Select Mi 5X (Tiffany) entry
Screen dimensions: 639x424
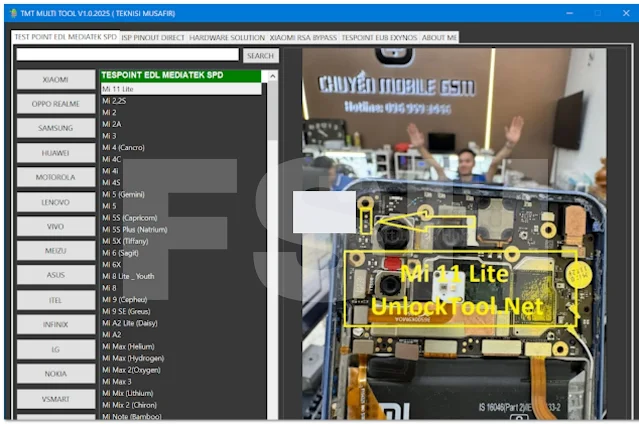125,241
